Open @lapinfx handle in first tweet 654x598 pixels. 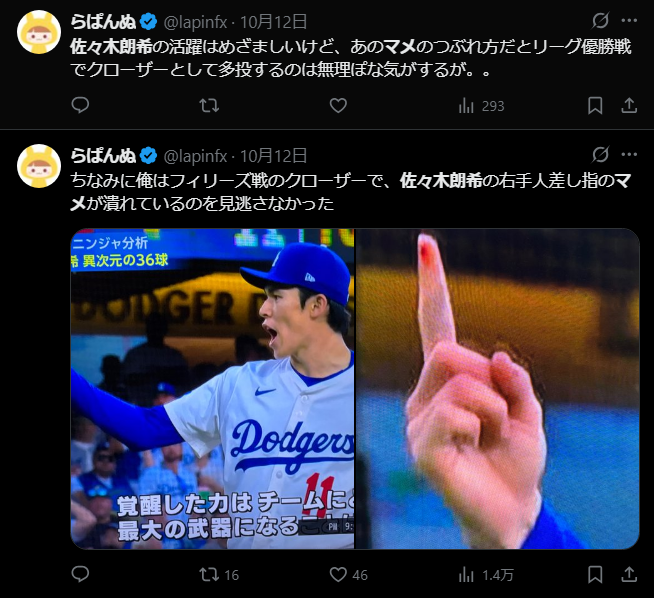tap(195, 22)
